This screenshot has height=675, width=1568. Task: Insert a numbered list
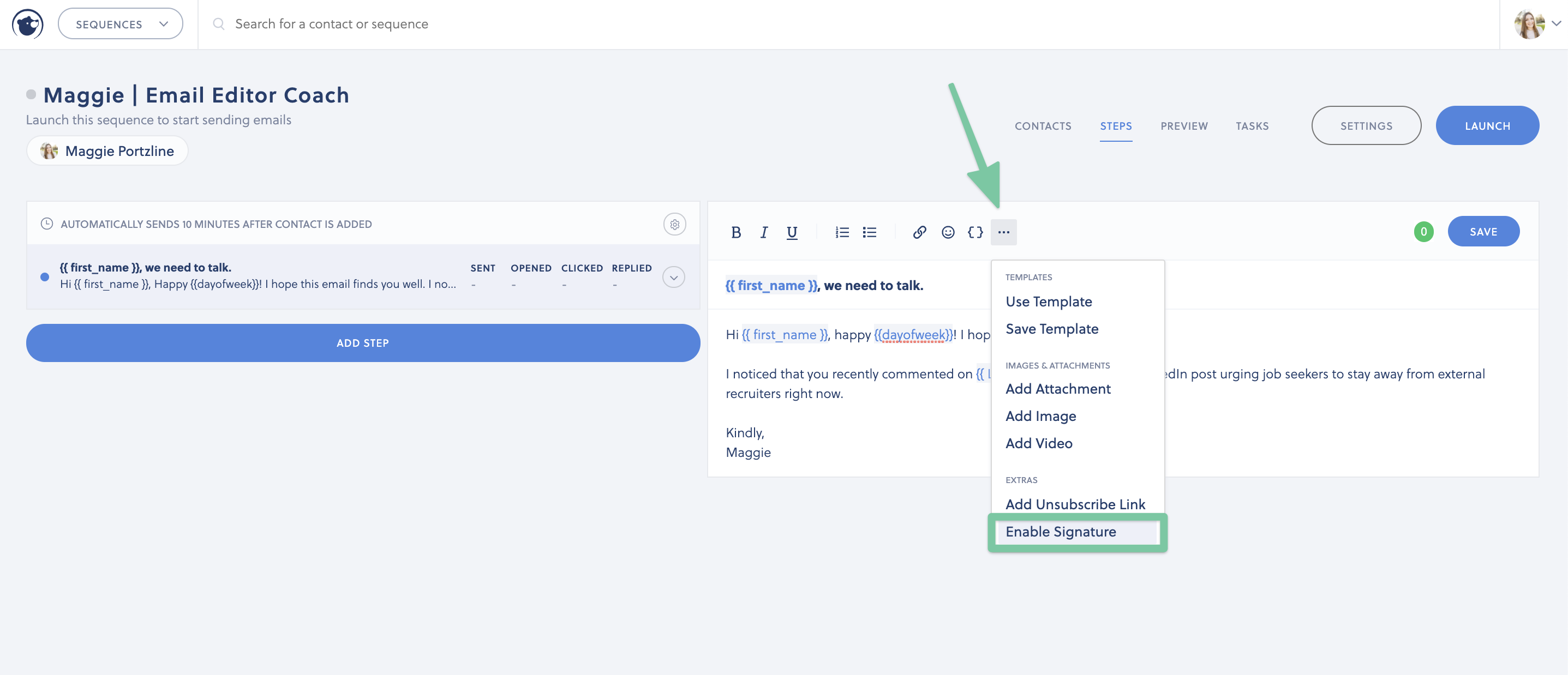[842, 232]
